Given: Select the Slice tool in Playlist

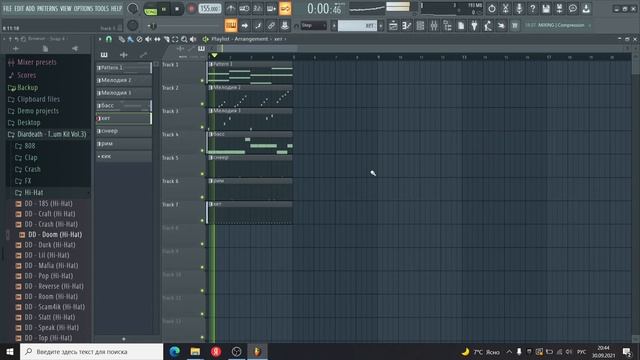Looking at the screenshot, I should [166, 39].
